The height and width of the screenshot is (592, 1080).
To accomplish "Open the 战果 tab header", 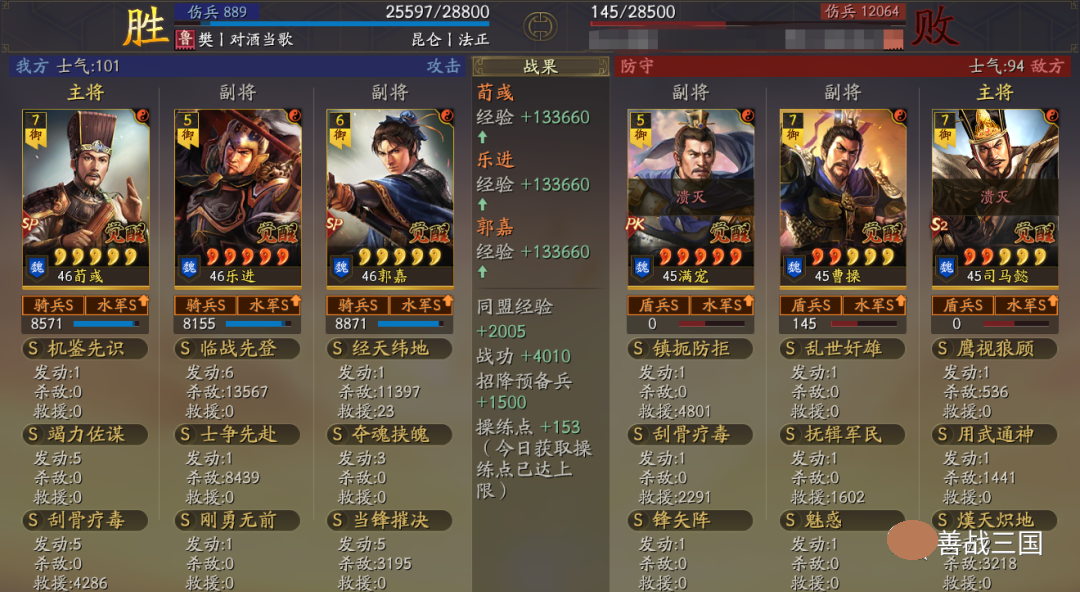I will pos(541,67).
